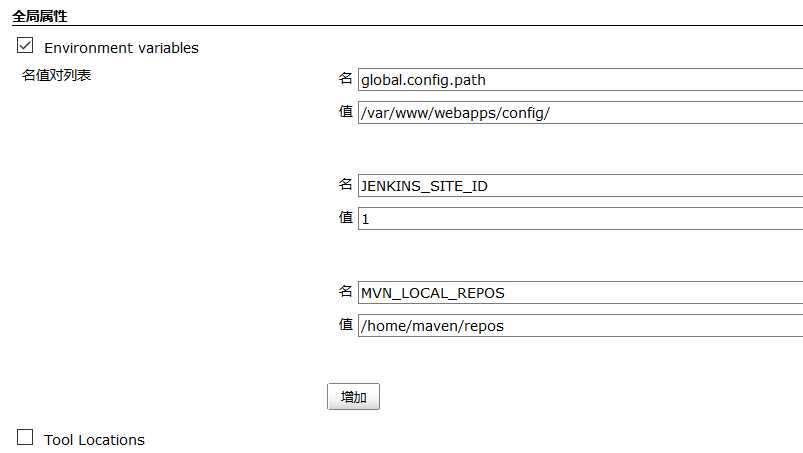Click the 增加 button
The image size is (803, 453).
[353, 397]
